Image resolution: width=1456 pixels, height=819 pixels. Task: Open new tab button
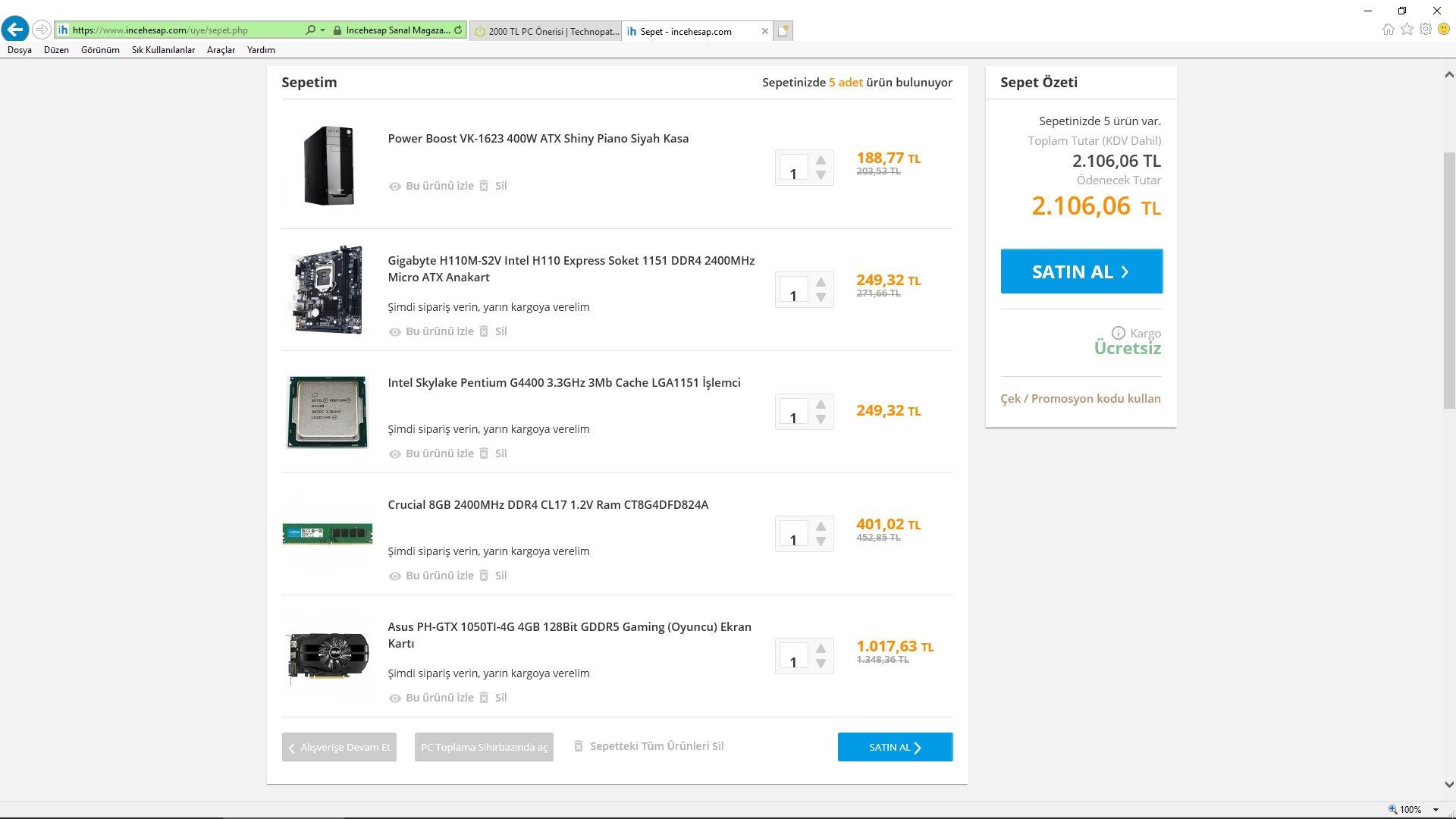(x=783, y=31)
